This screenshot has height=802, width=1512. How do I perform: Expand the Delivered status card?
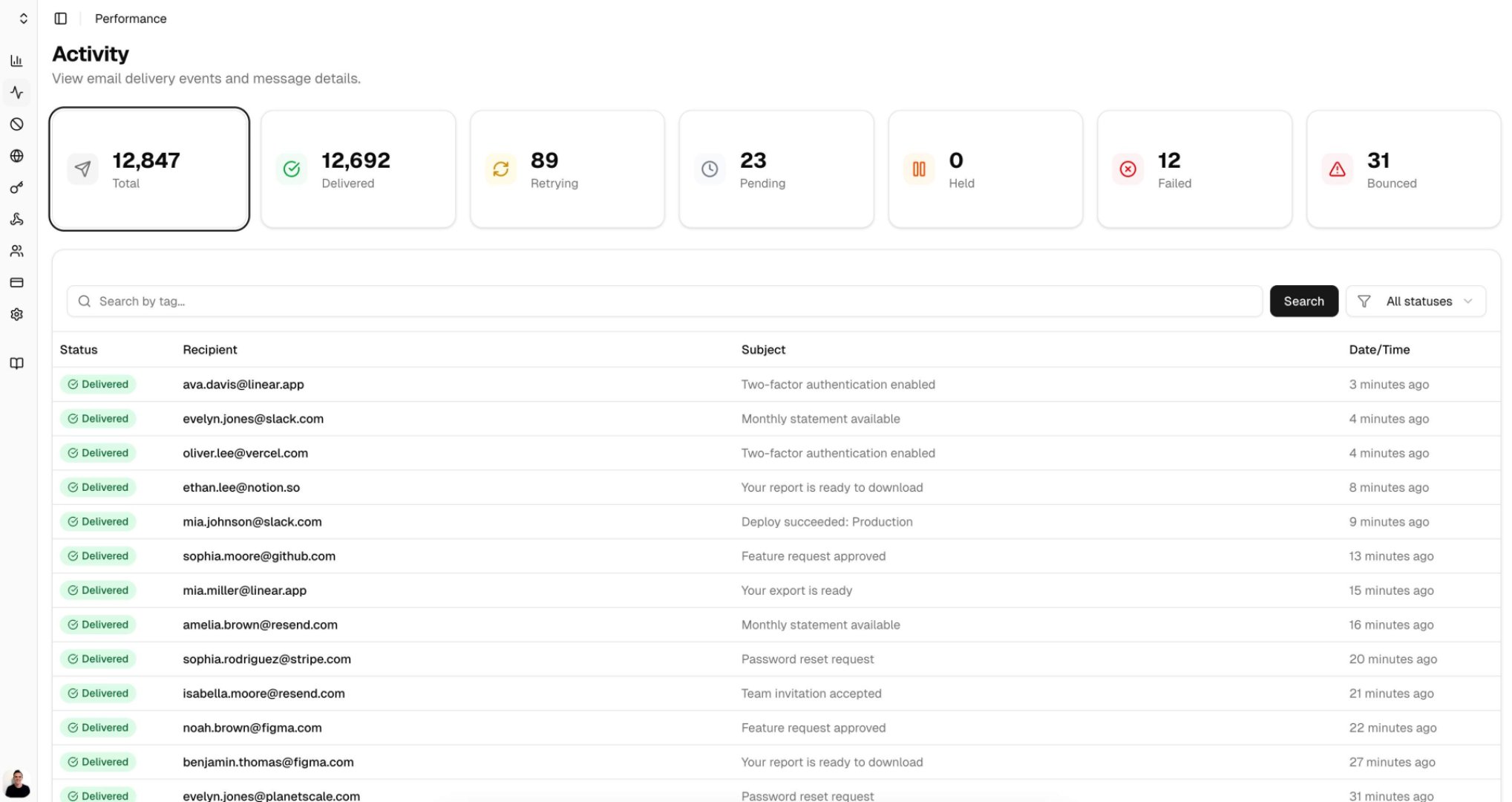pos(358,169)
